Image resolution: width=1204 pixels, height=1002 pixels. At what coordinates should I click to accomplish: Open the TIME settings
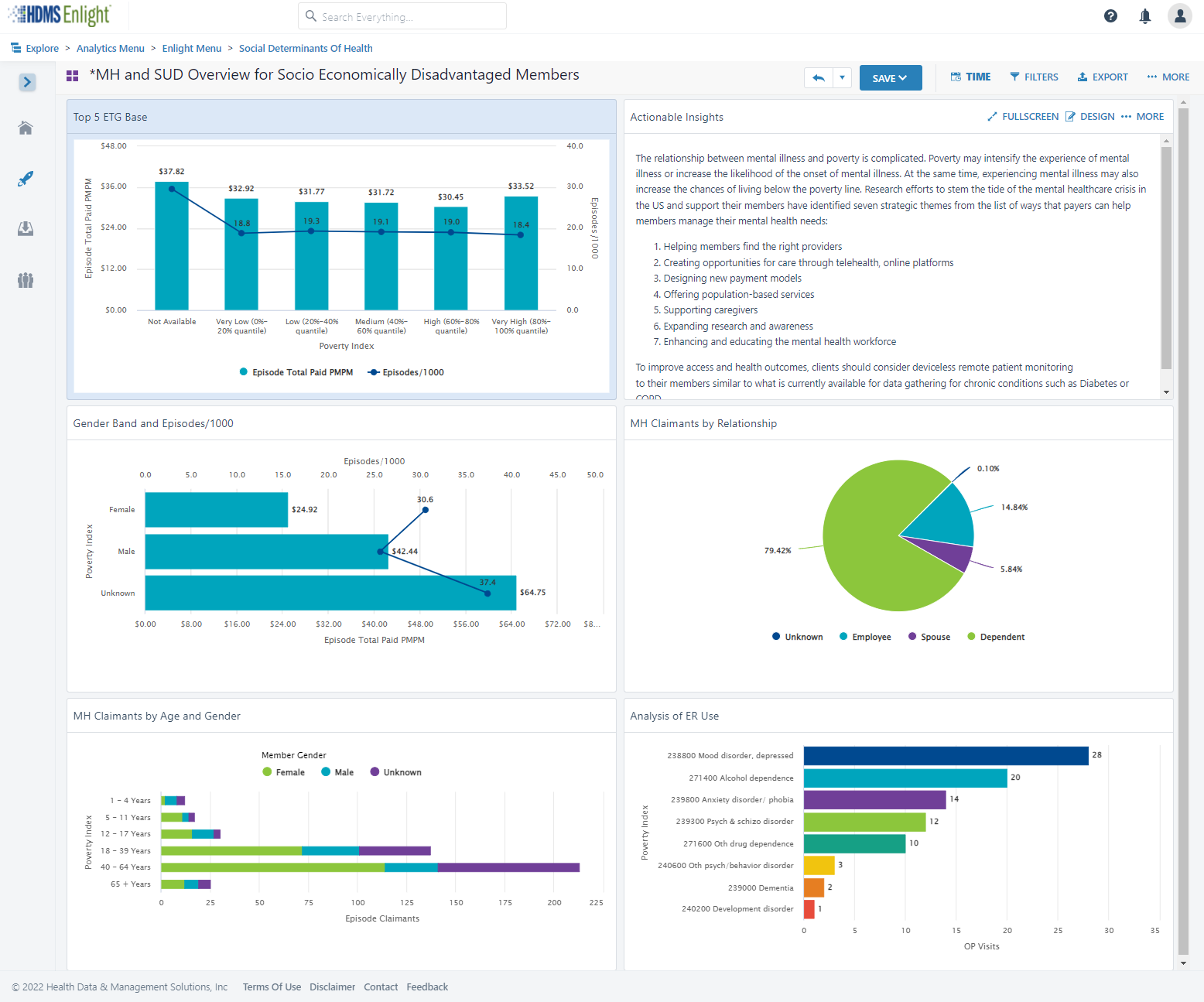click(x=970, y=77)
